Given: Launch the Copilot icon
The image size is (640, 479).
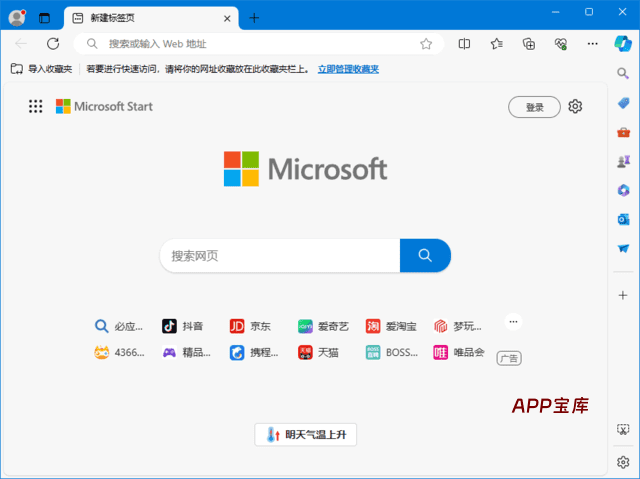Looking at the screenshot, I should pos(623,44).
